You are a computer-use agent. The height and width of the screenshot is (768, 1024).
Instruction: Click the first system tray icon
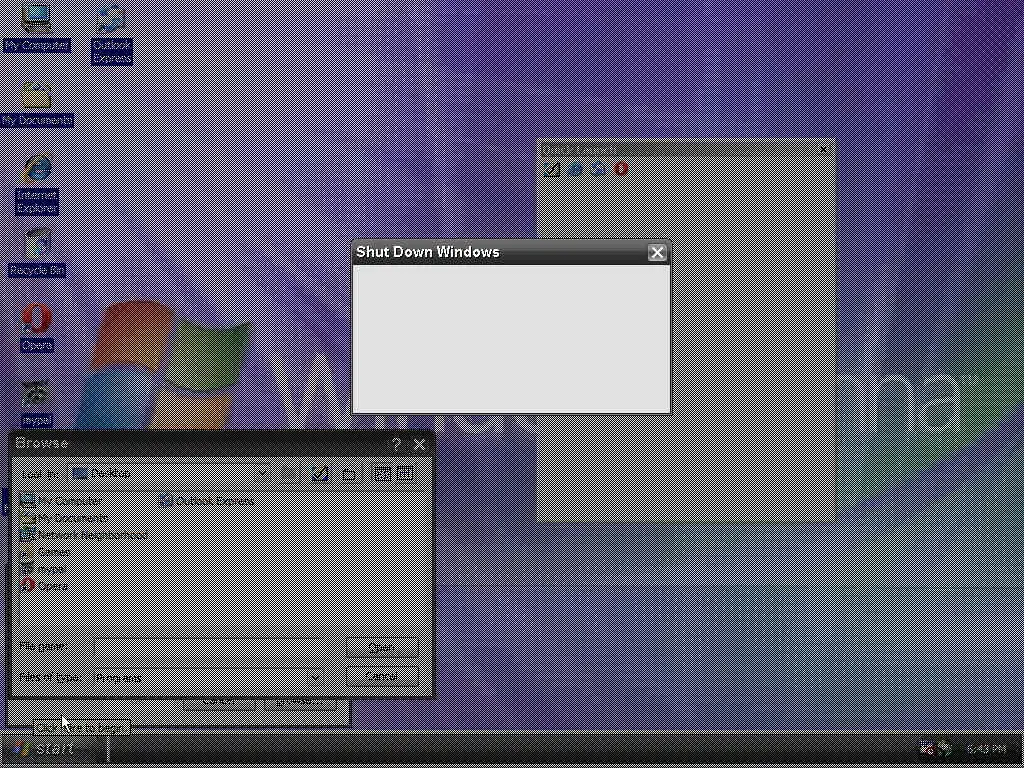tap(926, 748)
